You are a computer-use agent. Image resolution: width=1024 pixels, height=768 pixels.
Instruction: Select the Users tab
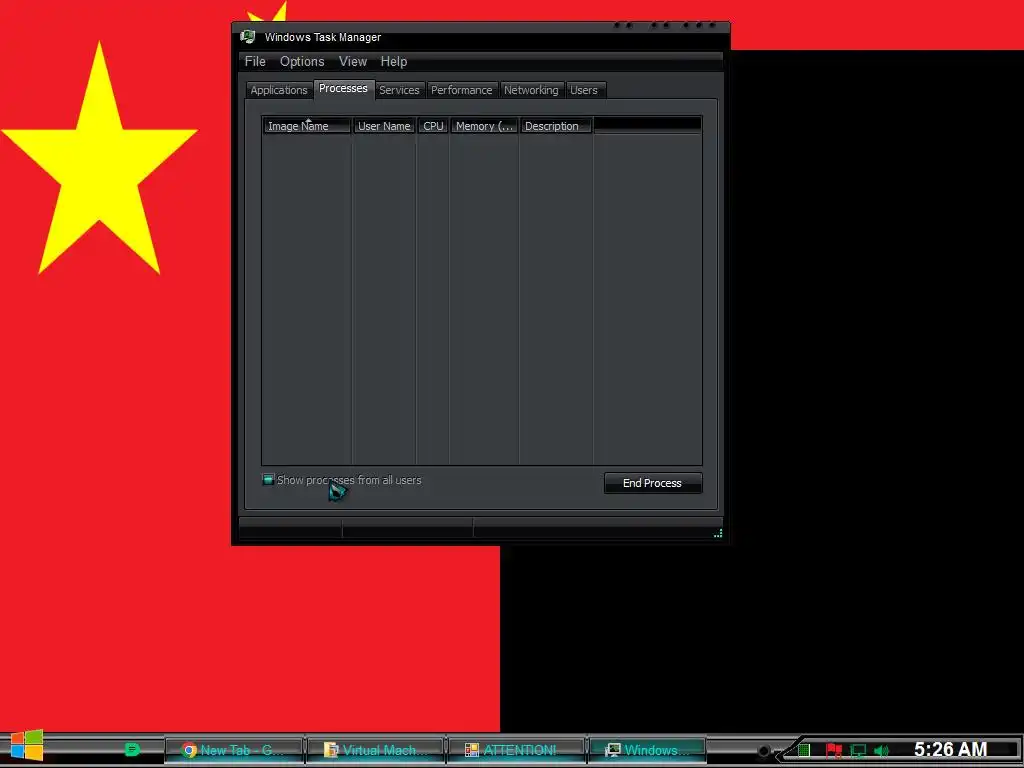click(584, 90)
